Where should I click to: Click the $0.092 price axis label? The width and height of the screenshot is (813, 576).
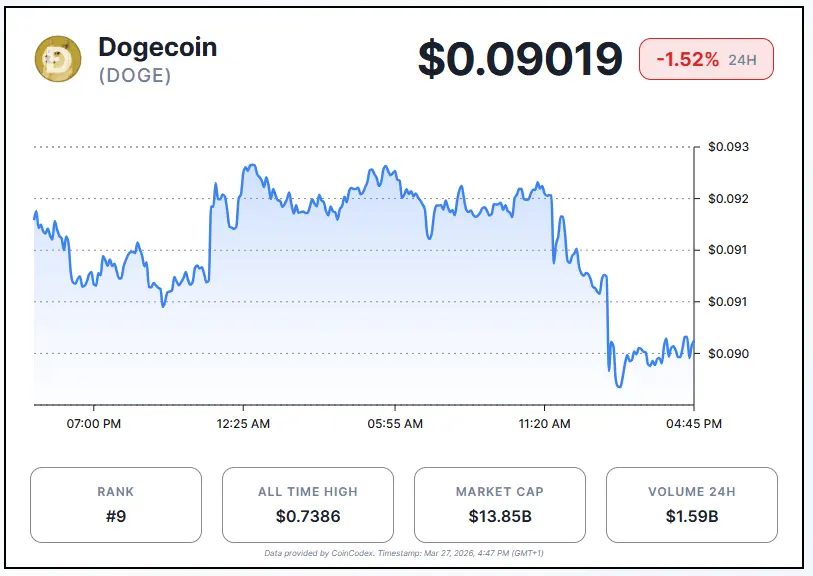(729, 198)
